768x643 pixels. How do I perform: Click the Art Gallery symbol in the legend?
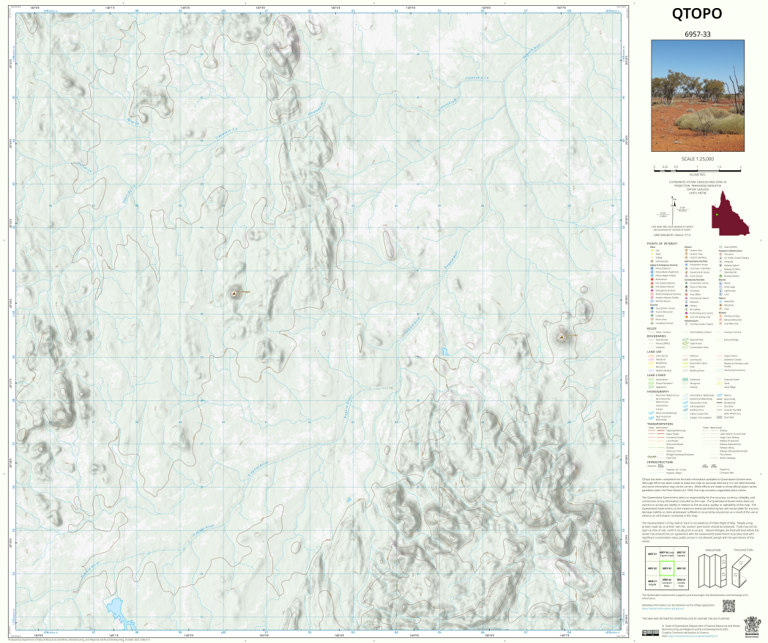[x=686, y=310]
